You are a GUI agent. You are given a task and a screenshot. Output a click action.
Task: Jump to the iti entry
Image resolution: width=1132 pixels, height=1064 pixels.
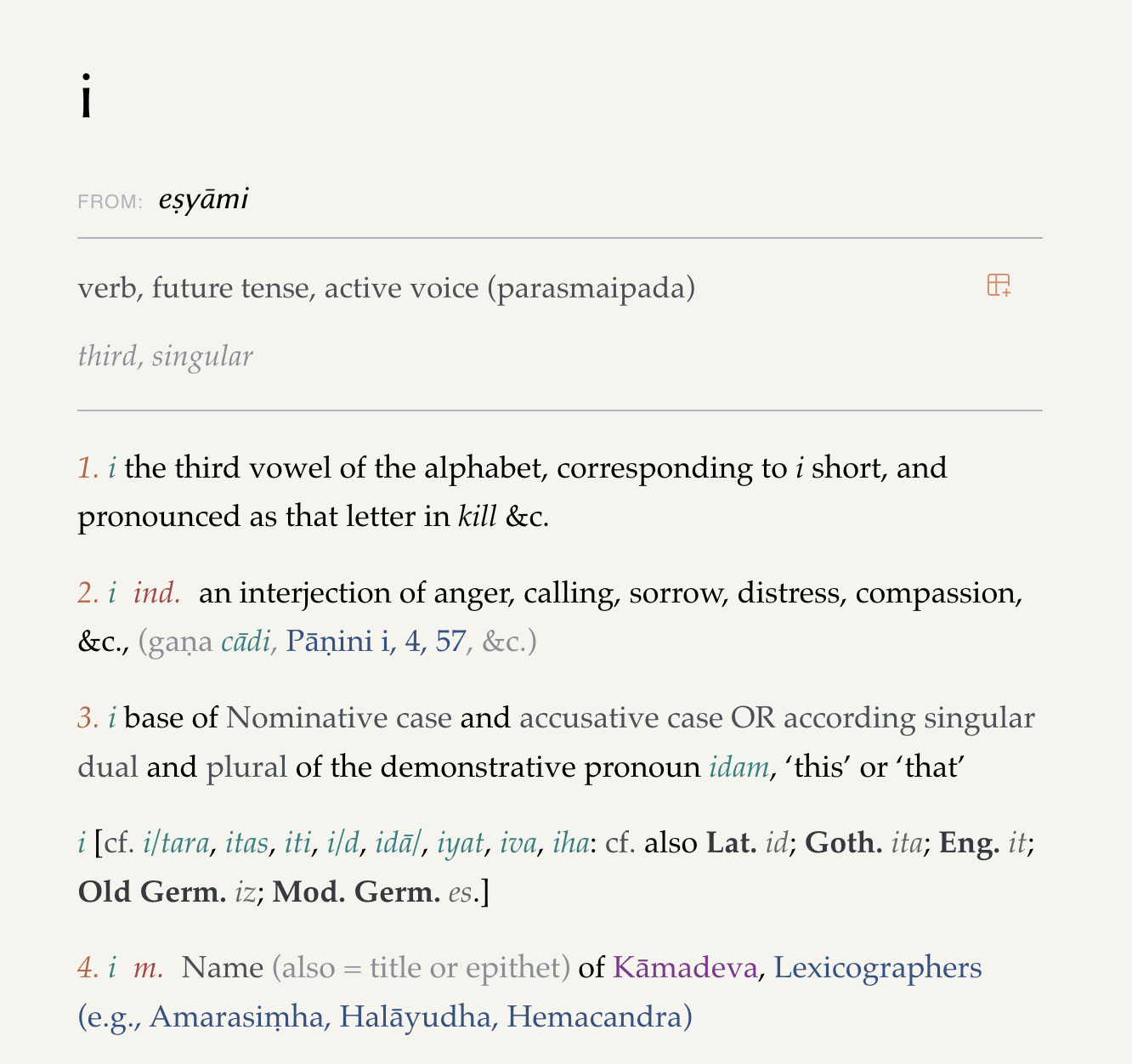(x=297, y=843)
